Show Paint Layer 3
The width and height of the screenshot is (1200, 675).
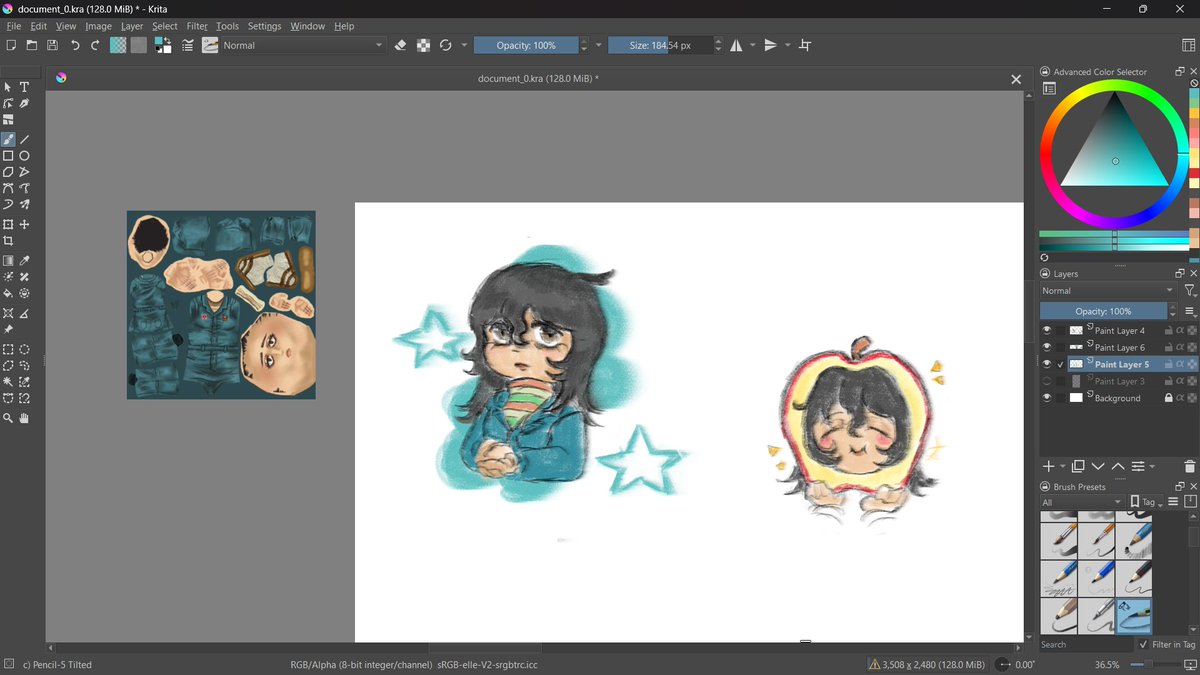click(1047, 381)
